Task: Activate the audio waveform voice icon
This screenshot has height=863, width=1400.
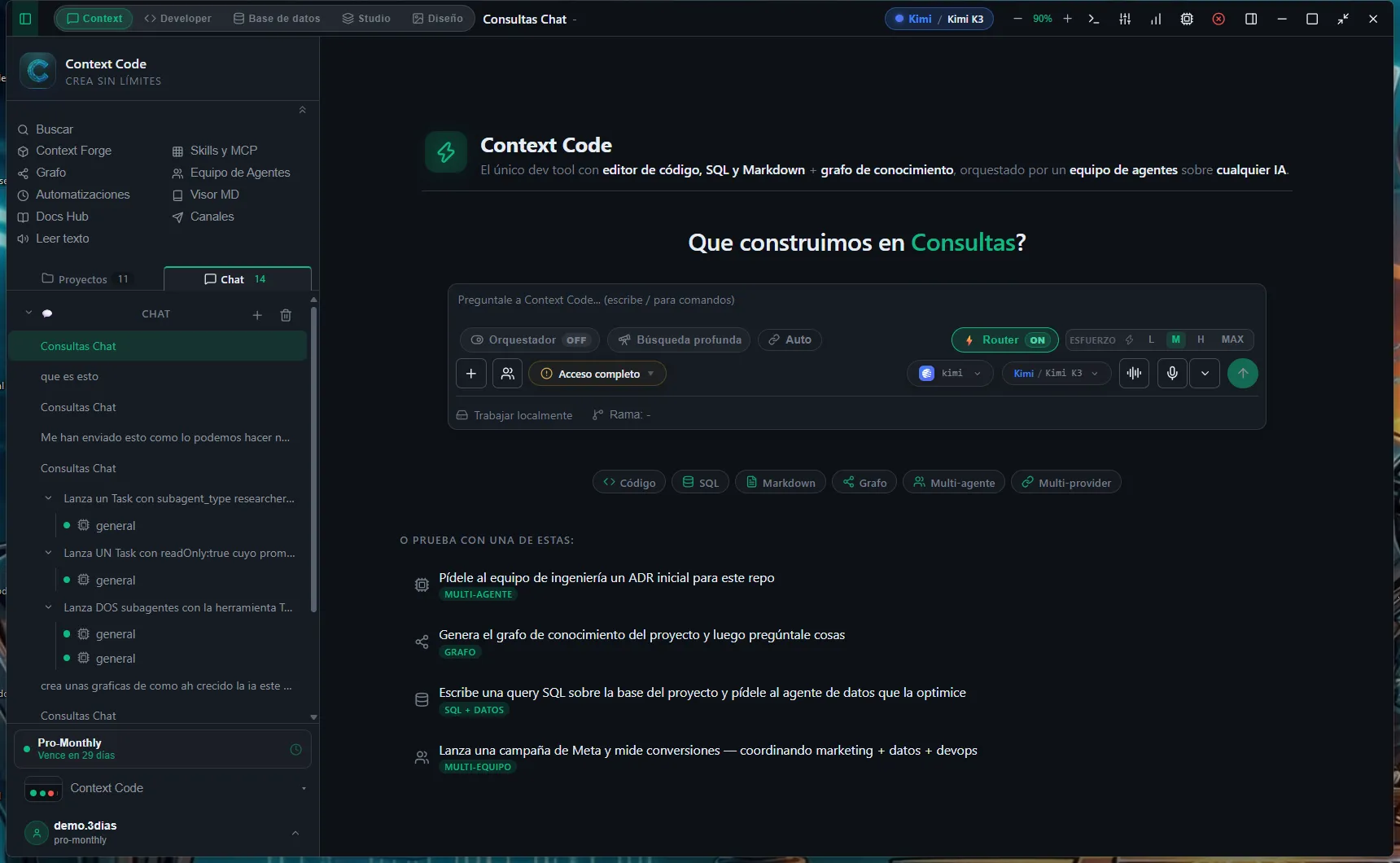Action: click(x=1134, y=374)
